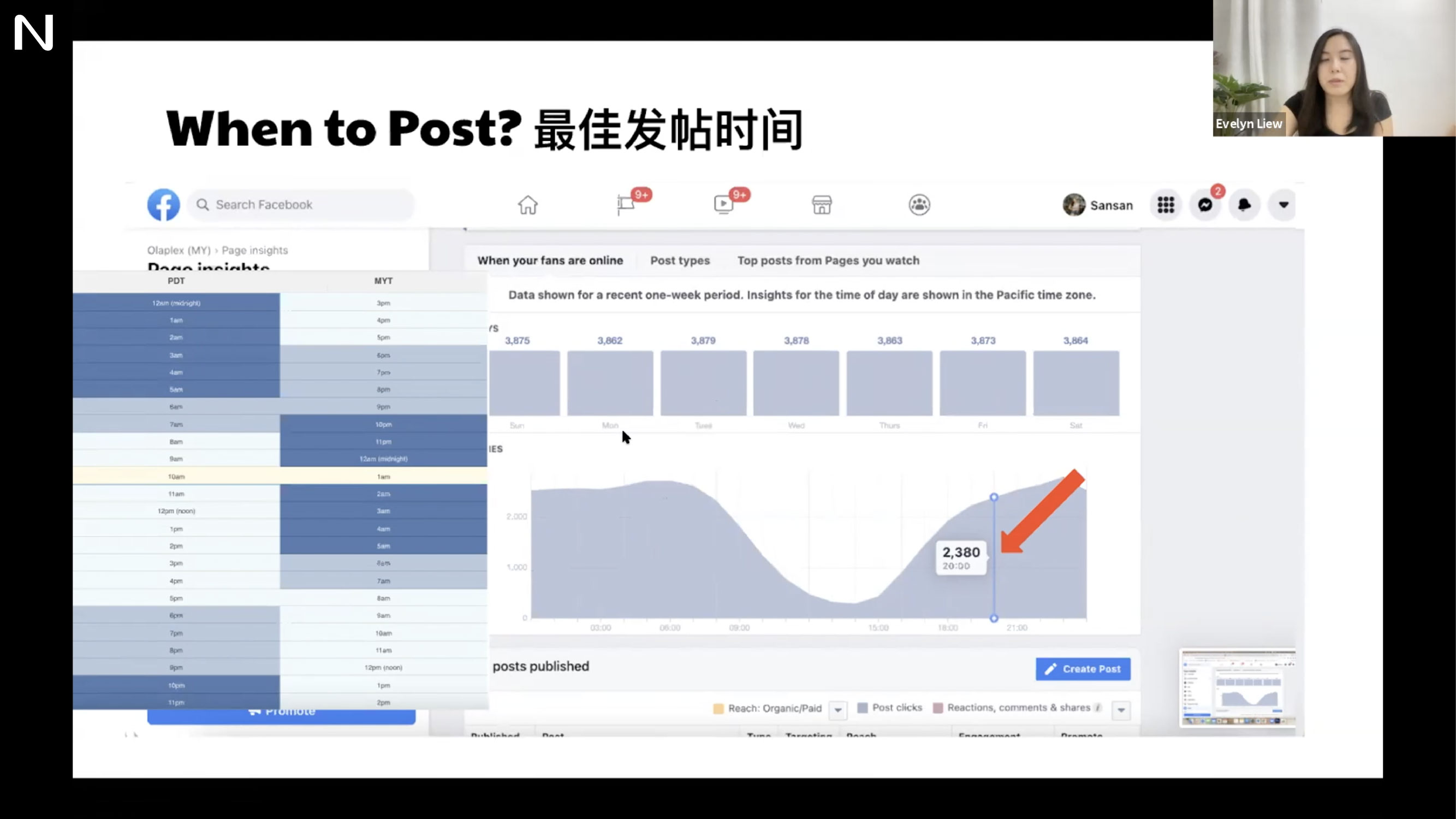
Task: Open Top posts from Pages you watch tab
Action: click(x=828, y=260)
